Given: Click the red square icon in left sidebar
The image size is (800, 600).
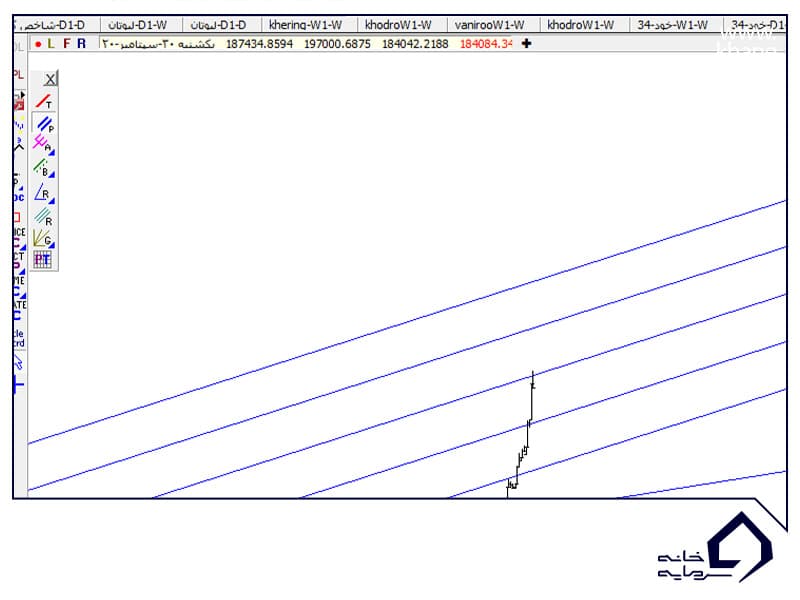Looking at the screenshot, I should click(17, 217).
